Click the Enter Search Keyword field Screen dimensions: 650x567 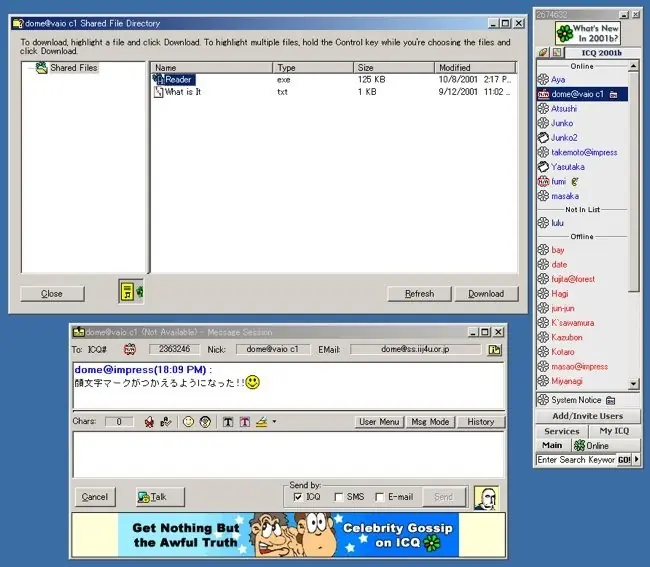click(576, 460)
